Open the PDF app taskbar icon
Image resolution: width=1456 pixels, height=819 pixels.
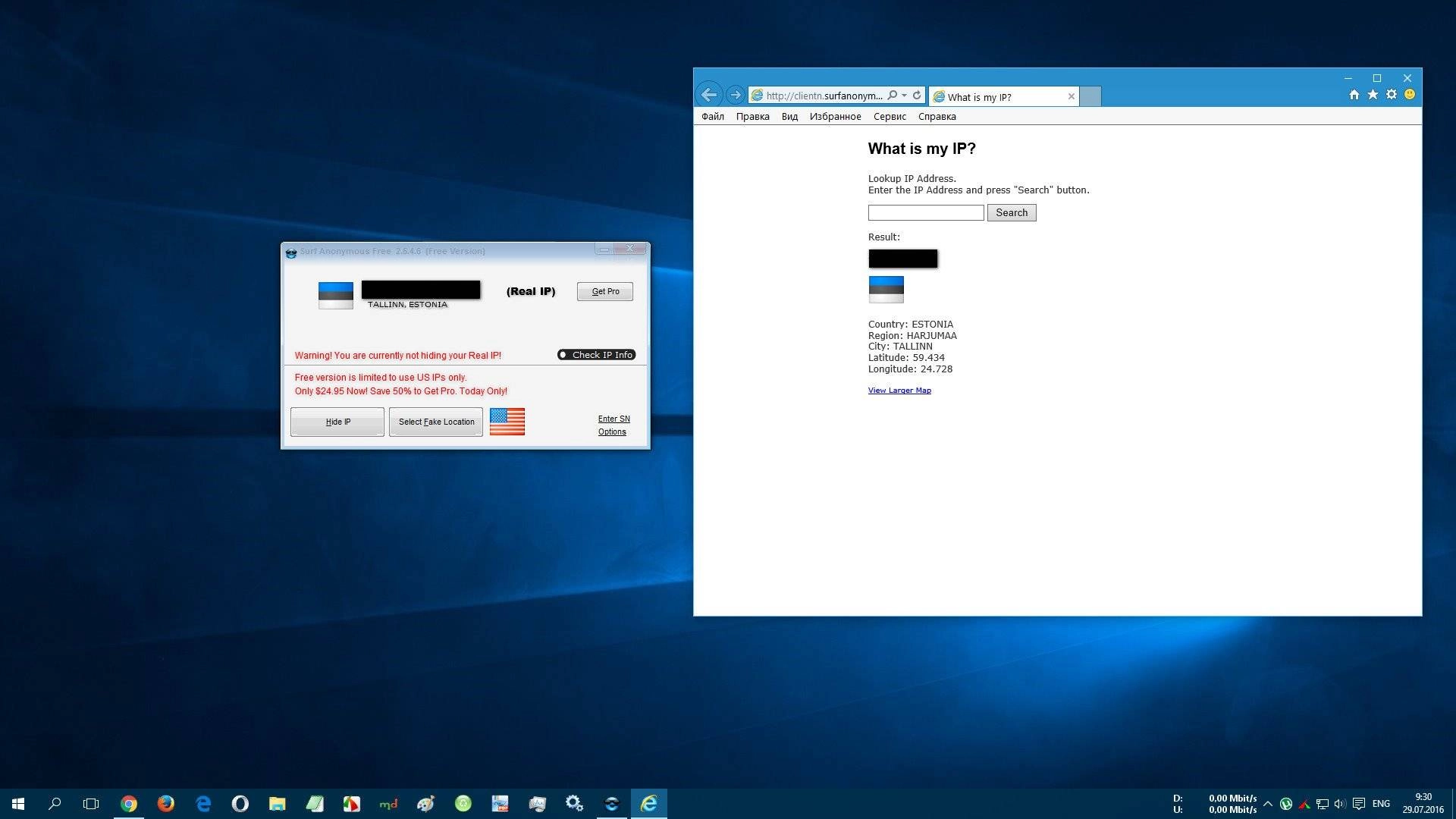(500, 803)
